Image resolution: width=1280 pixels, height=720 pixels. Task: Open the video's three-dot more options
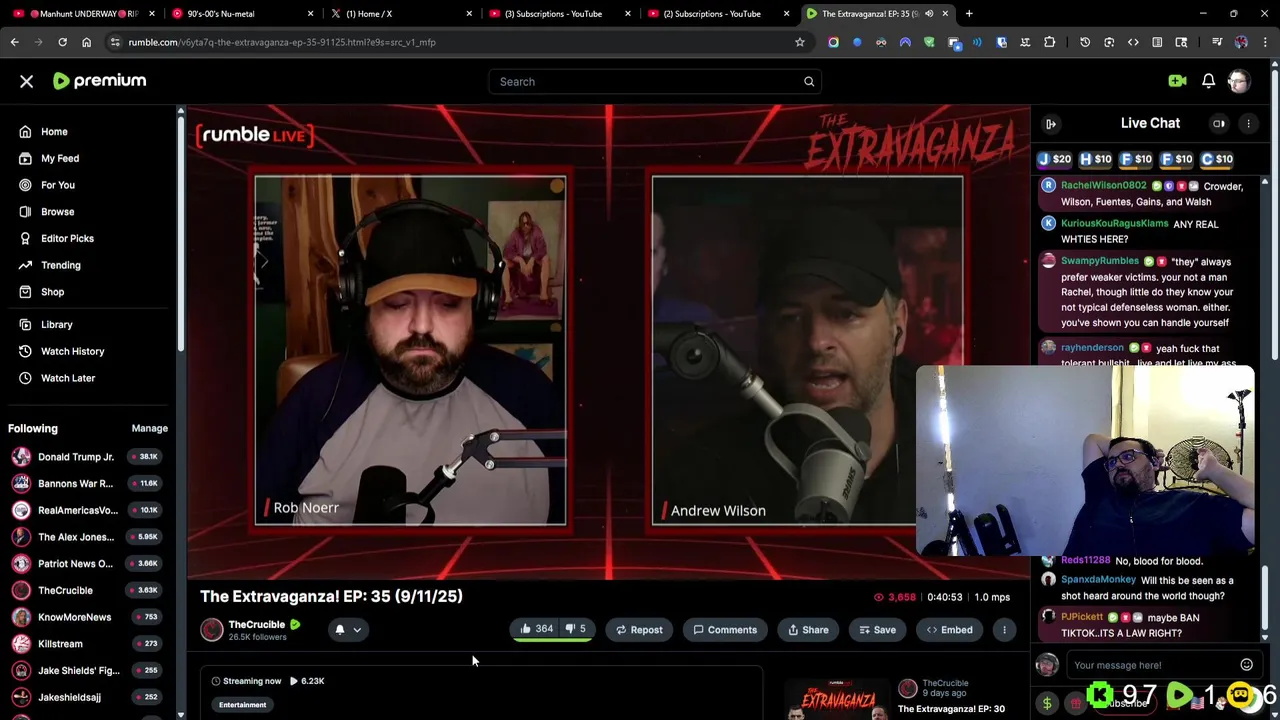coord(1004,630)
